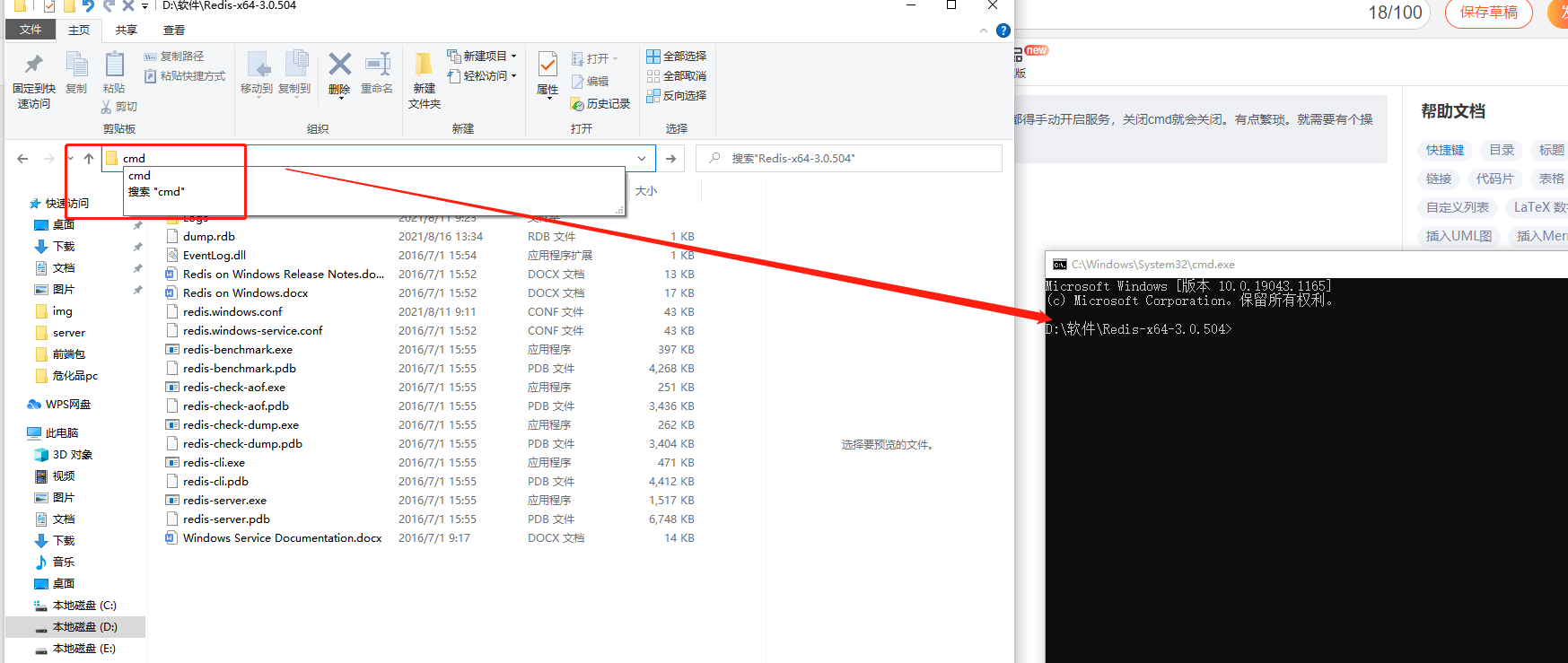The width and height of the screenshot is (1568, 663).
Task: Click the Code snippet help tag
Action: point(1494,179)
